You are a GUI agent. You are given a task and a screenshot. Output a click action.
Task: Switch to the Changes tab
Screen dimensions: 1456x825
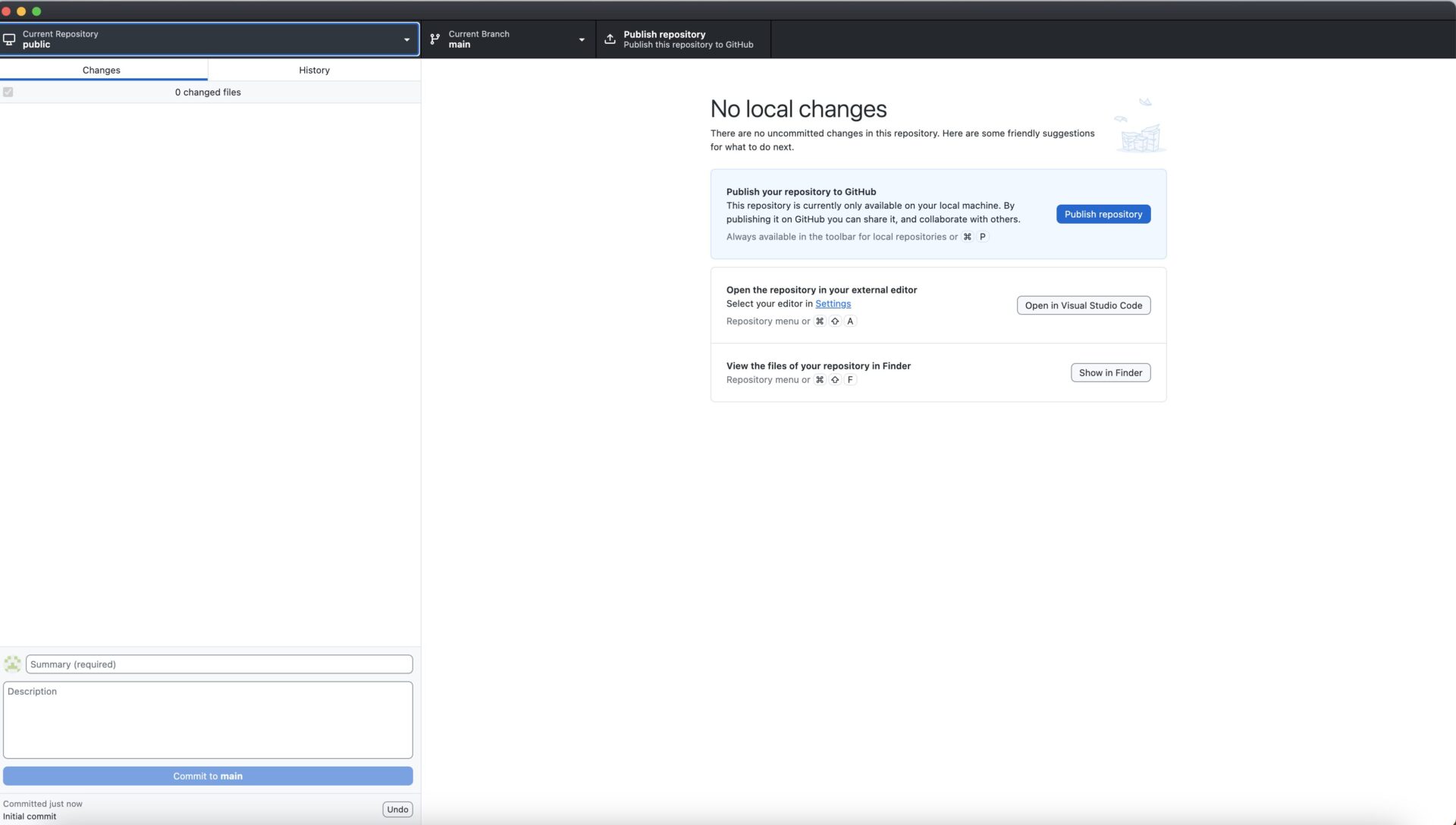click(101, 70)
